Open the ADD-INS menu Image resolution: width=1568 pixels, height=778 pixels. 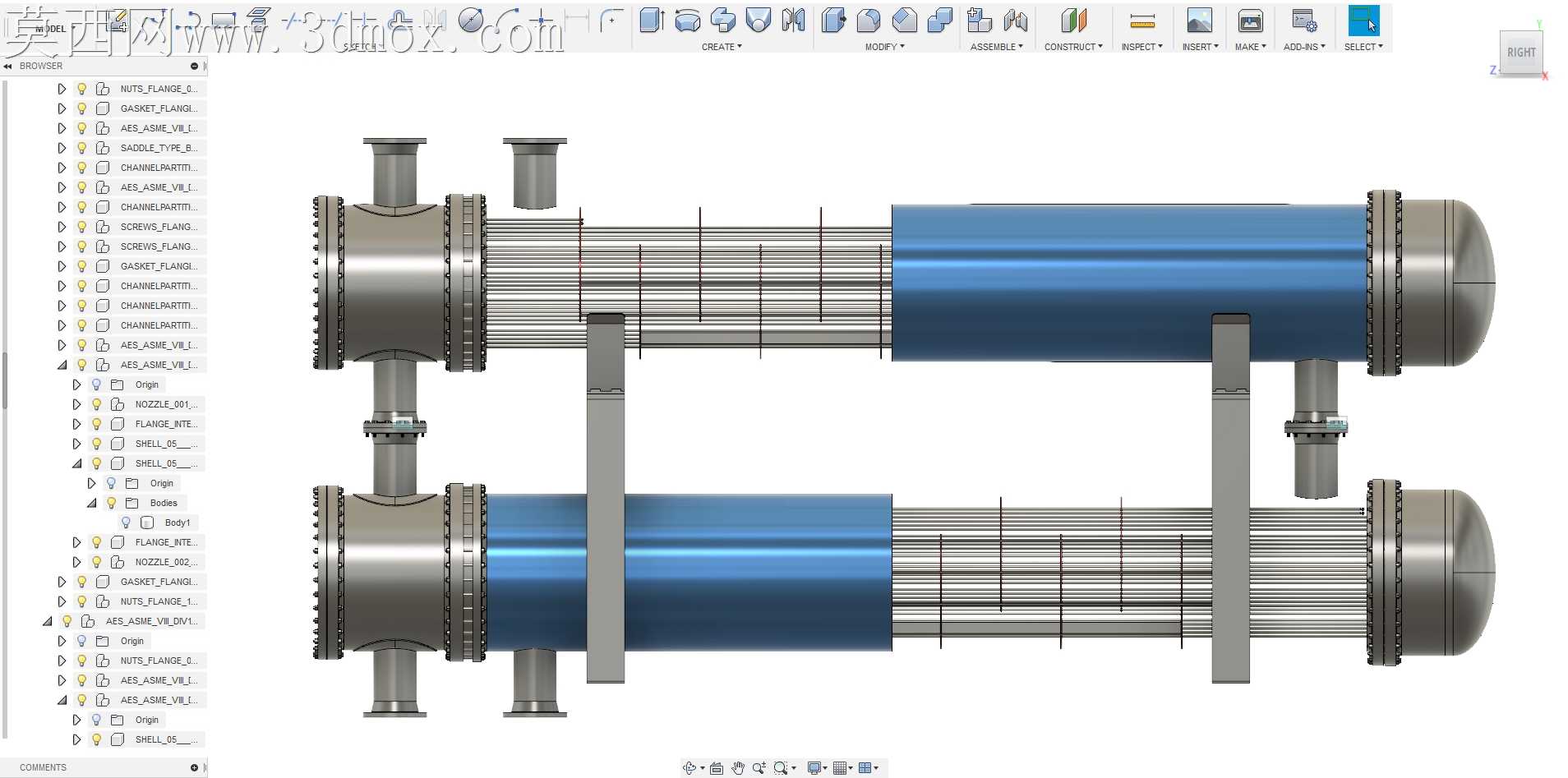1304,47
